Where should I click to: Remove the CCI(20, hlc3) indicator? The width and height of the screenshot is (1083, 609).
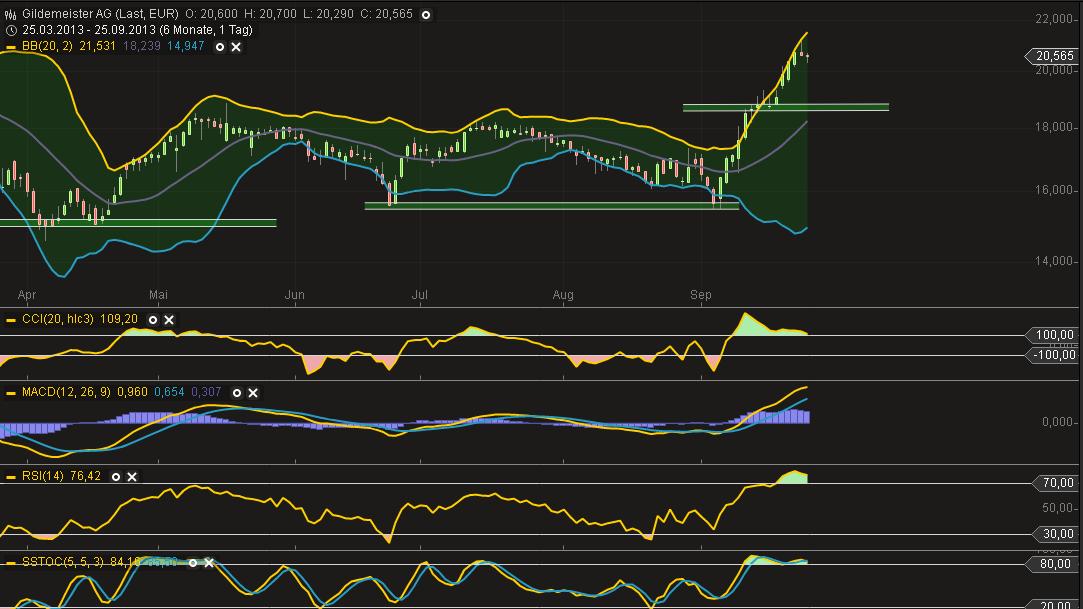pos(169,320)
